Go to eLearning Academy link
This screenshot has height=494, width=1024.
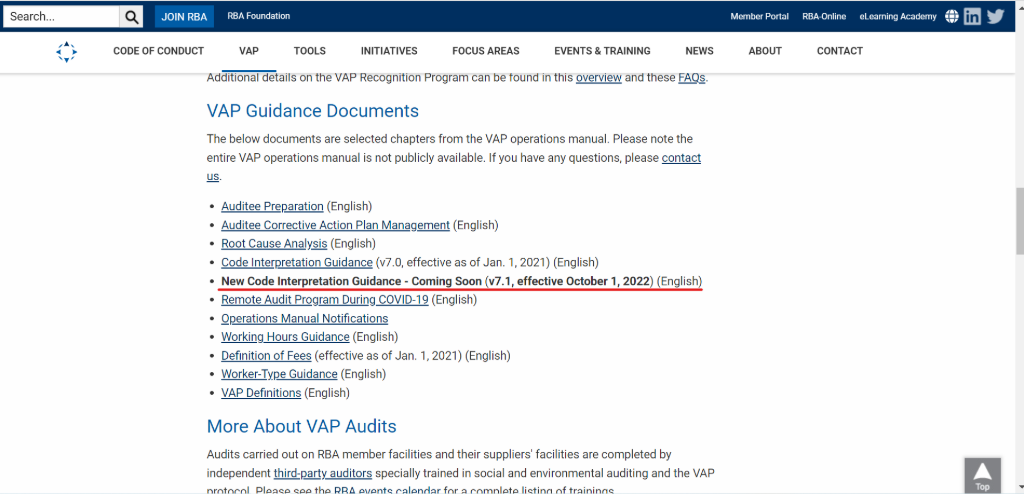[x=897, y=17]
